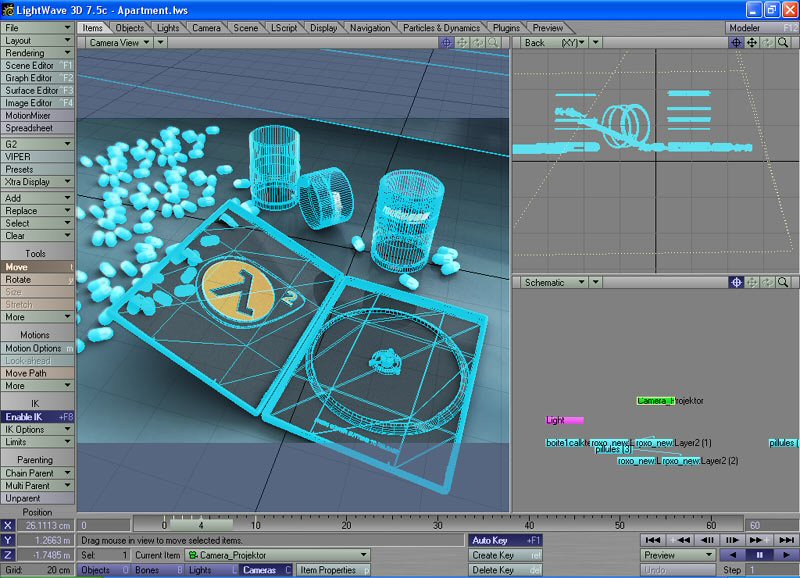Click the Delete Key button
Viewport: 800px width, 578px height.
click(505, 570)
